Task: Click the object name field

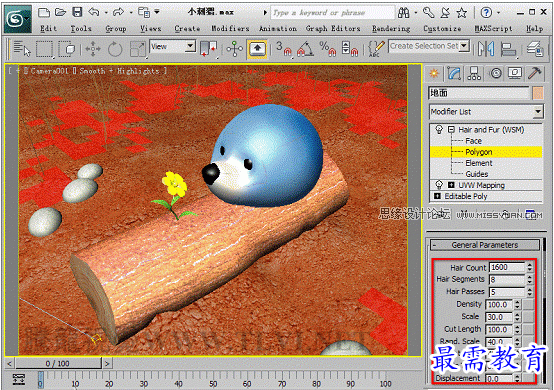Action: 479,93
